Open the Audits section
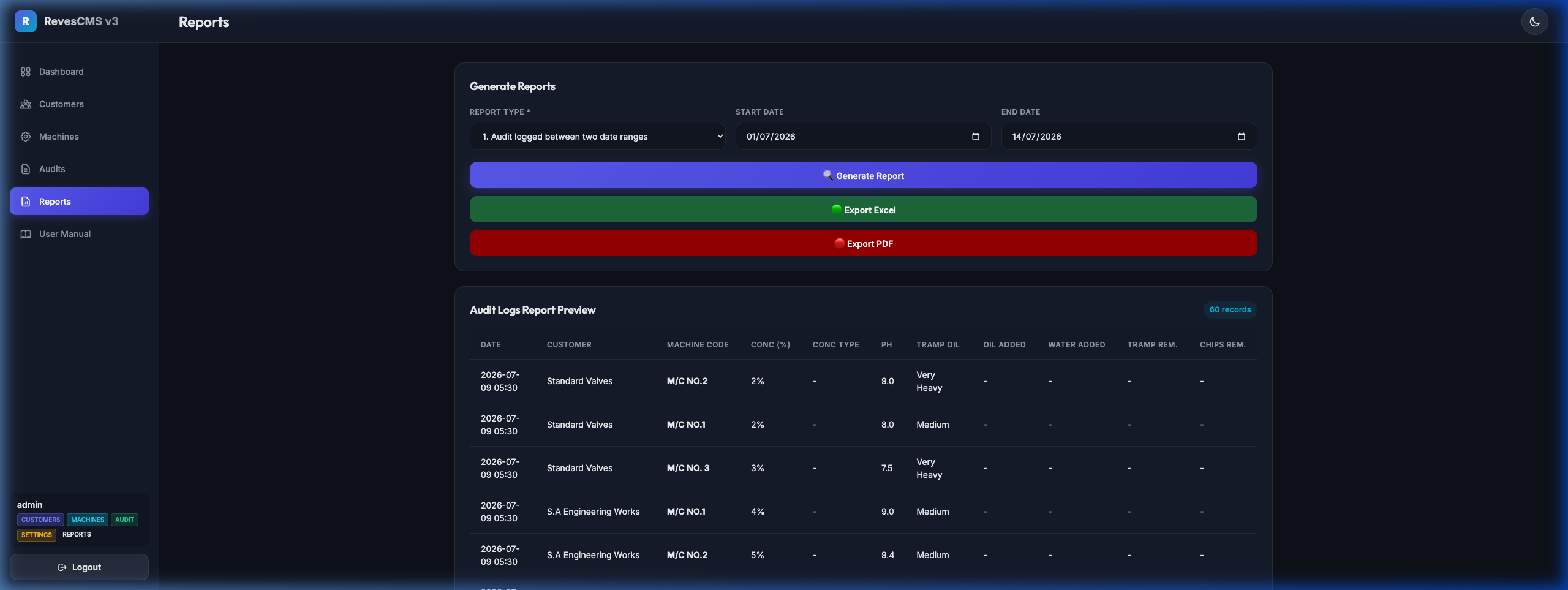1568x590 pixels. click(x=79, y=169)
